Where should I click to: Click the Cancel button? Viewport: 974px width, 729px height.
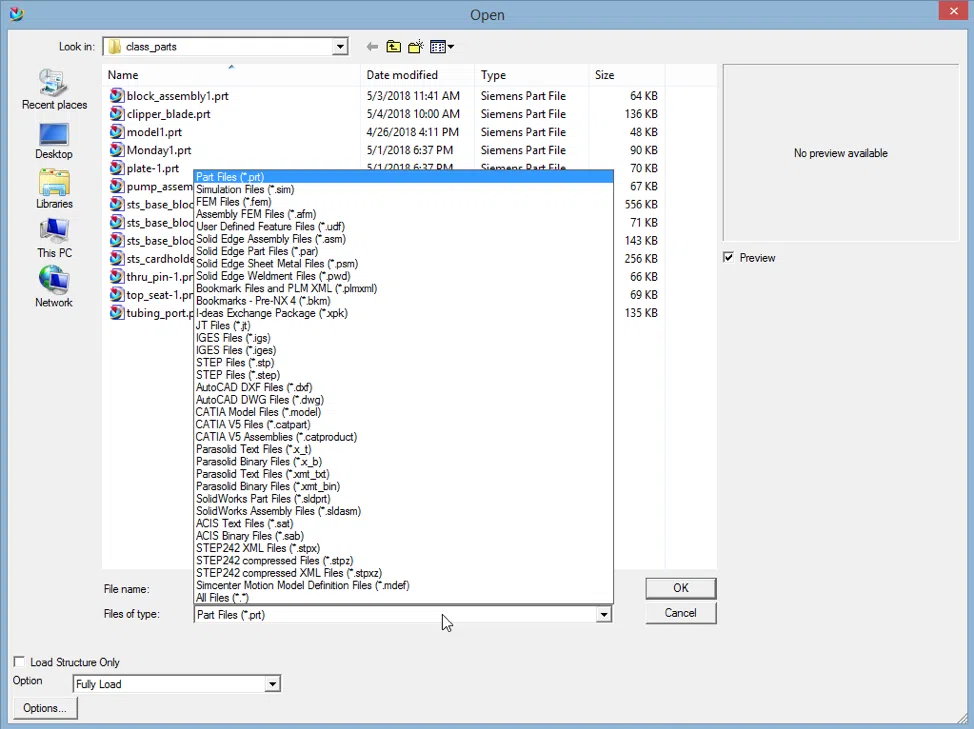pos(681,613)
